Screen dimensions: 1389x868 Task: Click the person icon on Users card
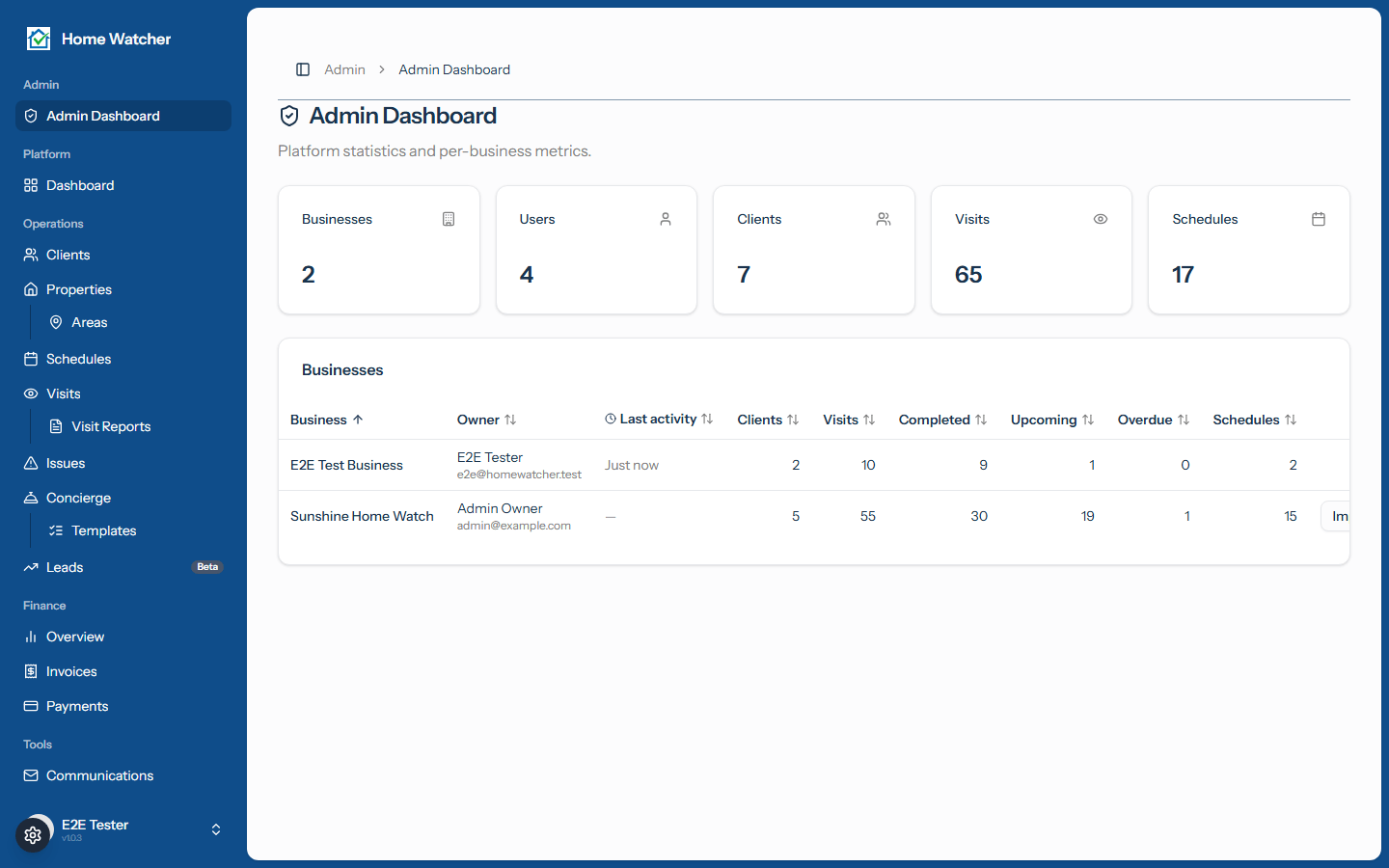666,219
